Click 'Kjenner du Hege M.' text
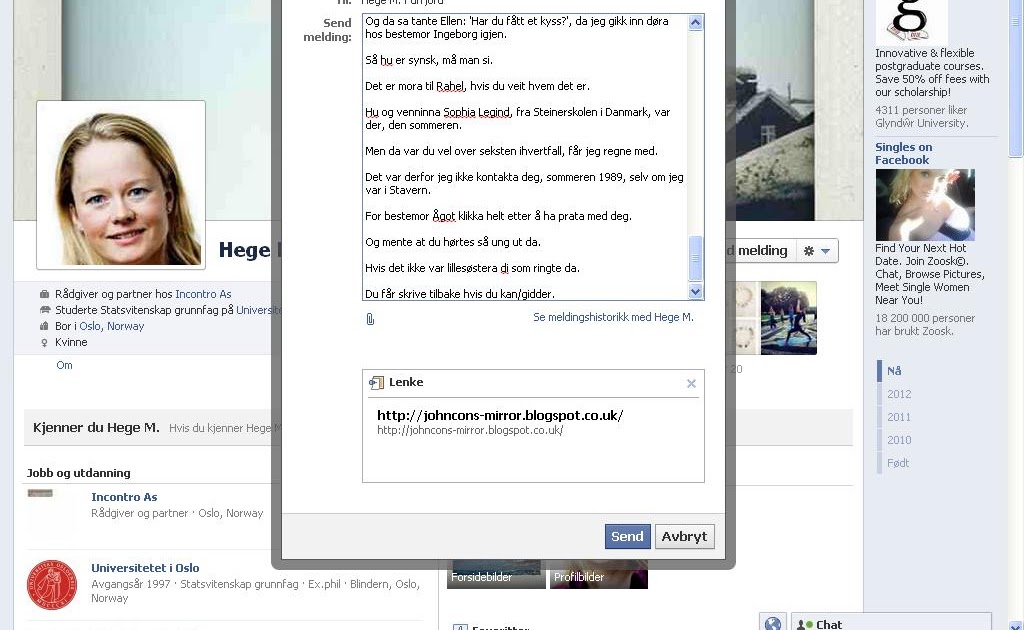 pyautogui.click(x=96, y=428)
